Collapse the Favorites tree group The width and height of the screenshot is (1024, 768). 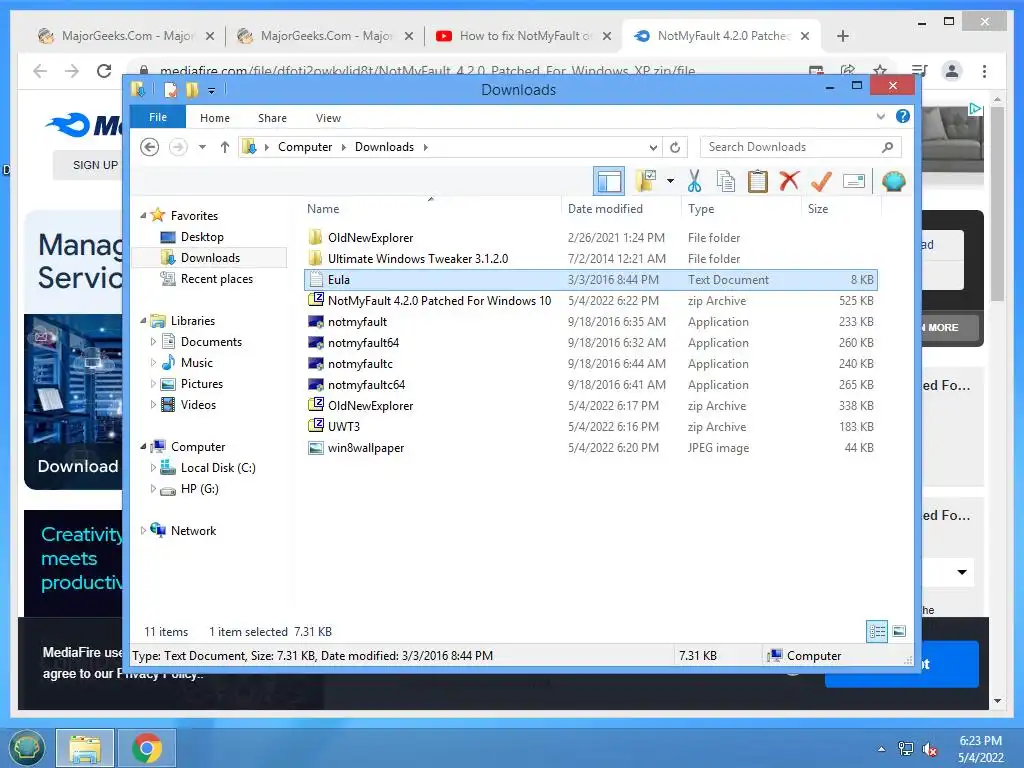144,215
